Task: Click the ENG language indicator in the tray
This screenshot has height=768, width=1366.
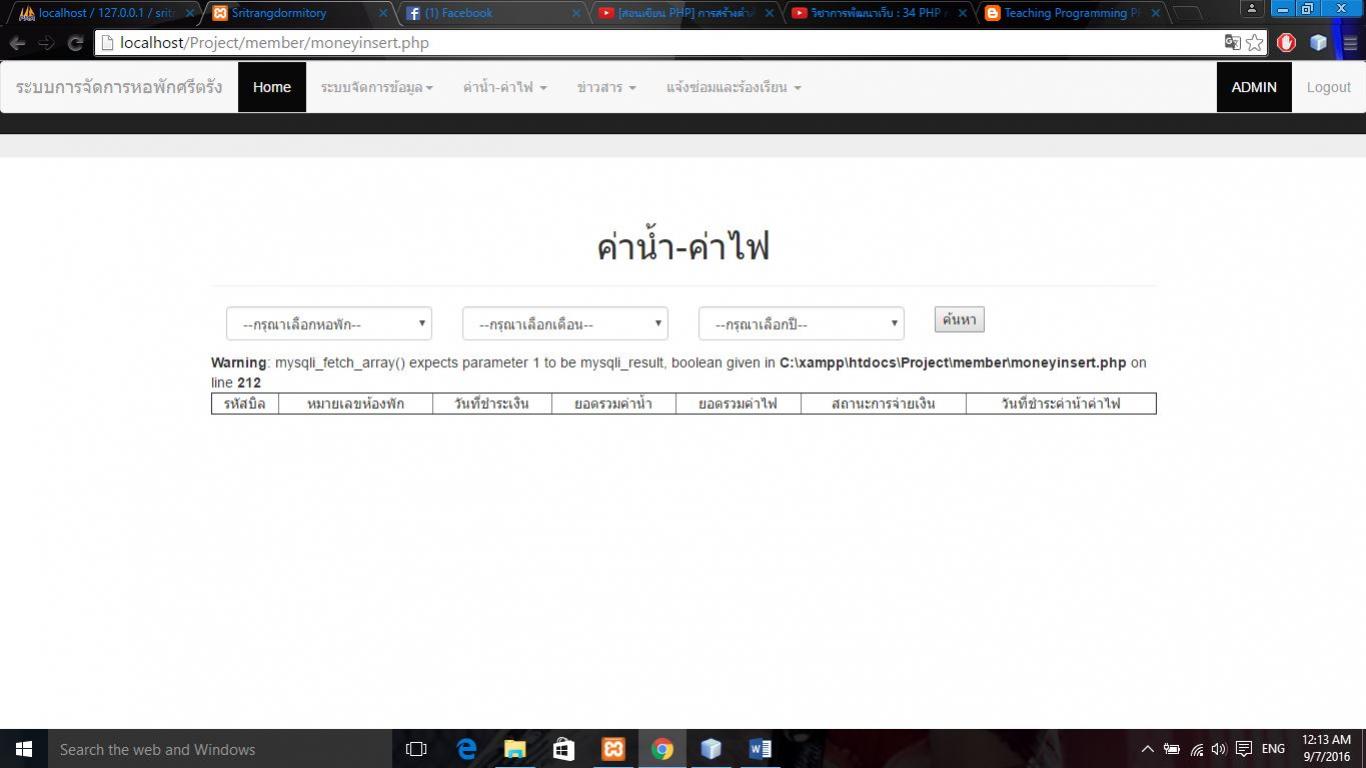Action: [1273, 749]
